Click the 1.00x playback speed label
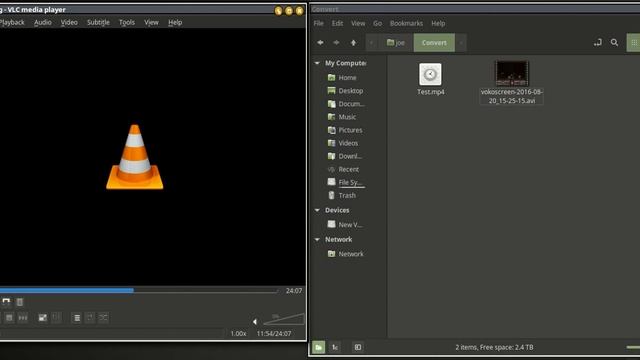Screen dimensions: 640x360 238,333
